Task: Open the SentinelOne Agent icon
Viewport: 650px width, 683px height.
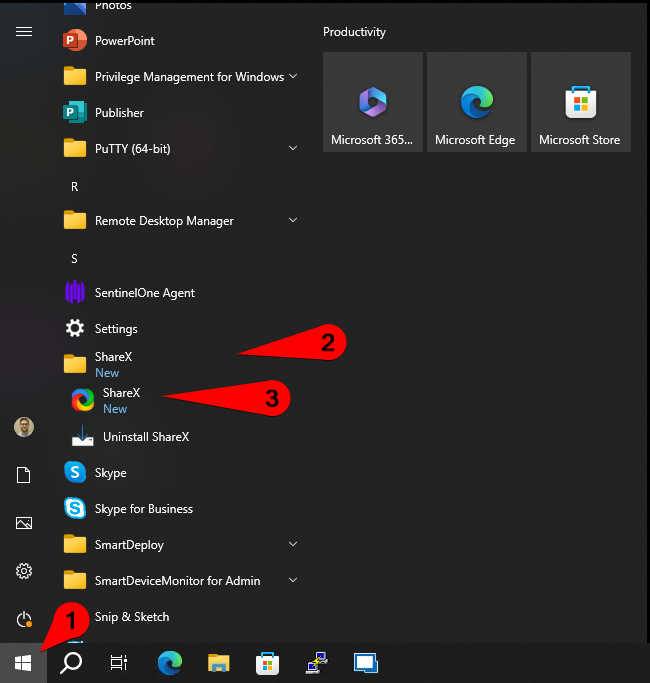Action: 74,292
